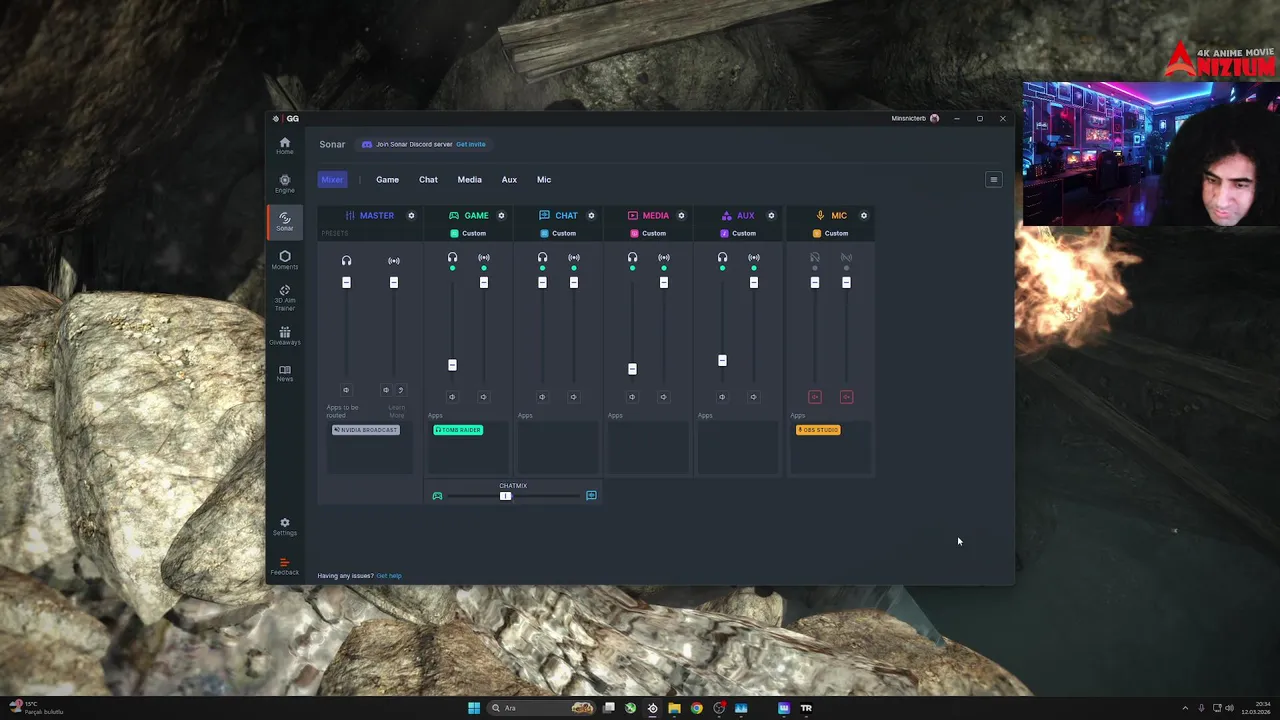The width and height of the screenshot is (1280, 720).
Task: Switch to the Mixer tab
Action: pos(332,180)
